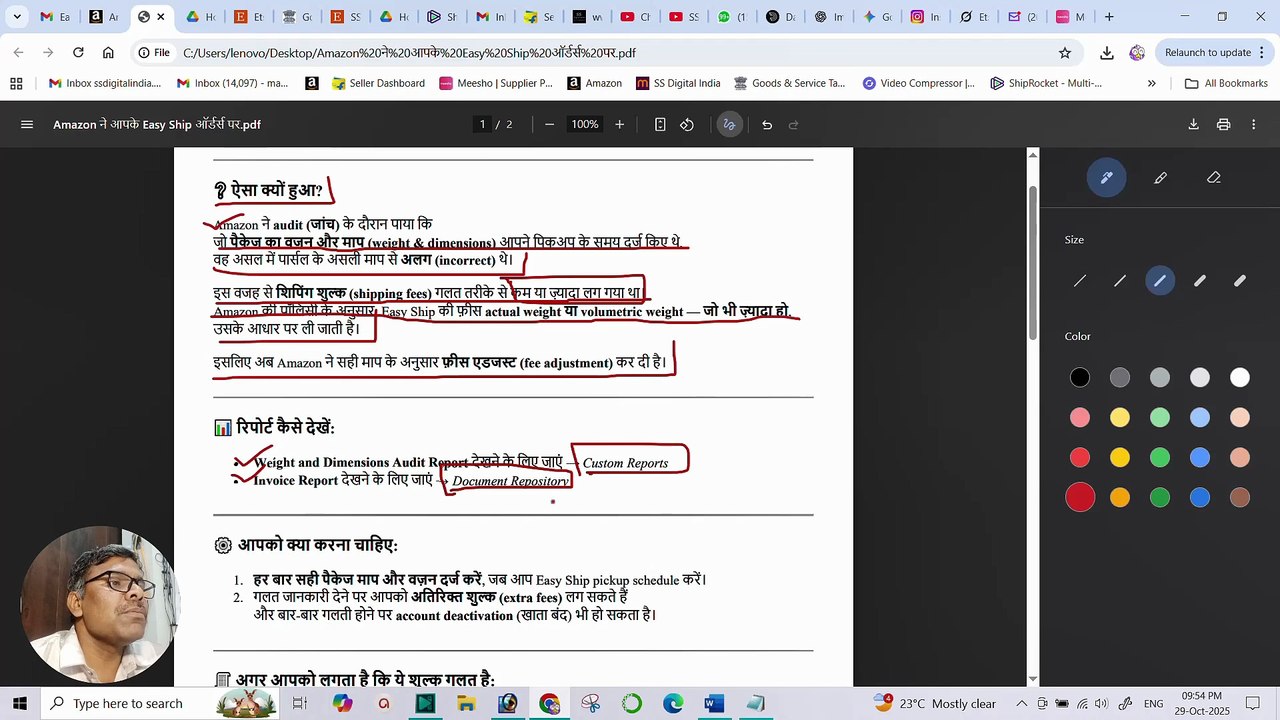Image resolution: width=1280 pixels, height=720 pixels.
Task: Switch to the YouTube tab labeled Ch
Action: [x=635, y=17]
